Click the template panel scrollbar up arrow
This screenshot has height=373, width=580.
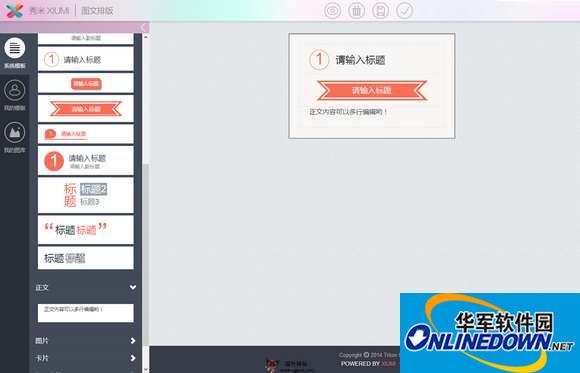(x=146, y=37)
